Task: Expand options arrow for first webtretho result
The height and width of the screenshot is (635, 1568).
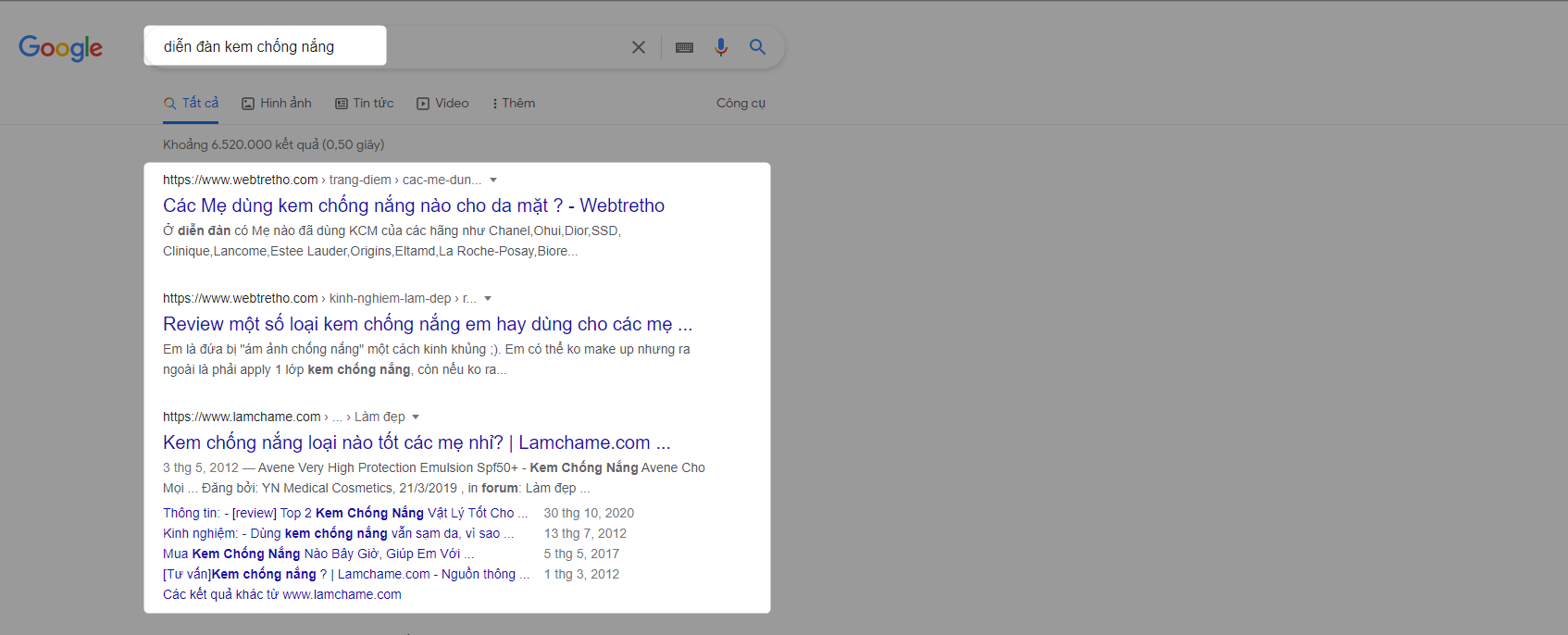Action: [493, 180]
